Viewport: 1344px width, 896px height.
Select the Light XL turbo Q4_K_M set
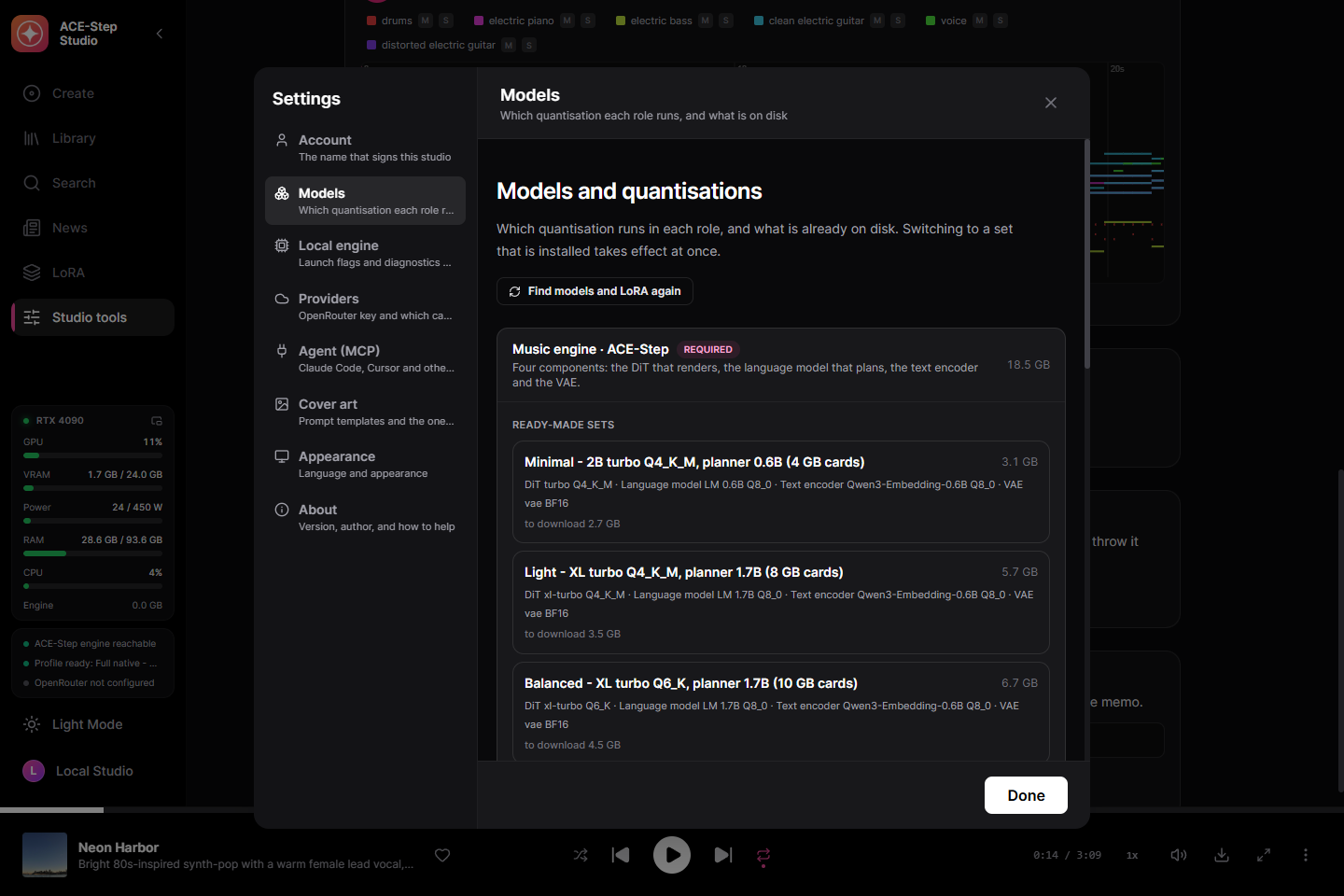pos(781,602)
